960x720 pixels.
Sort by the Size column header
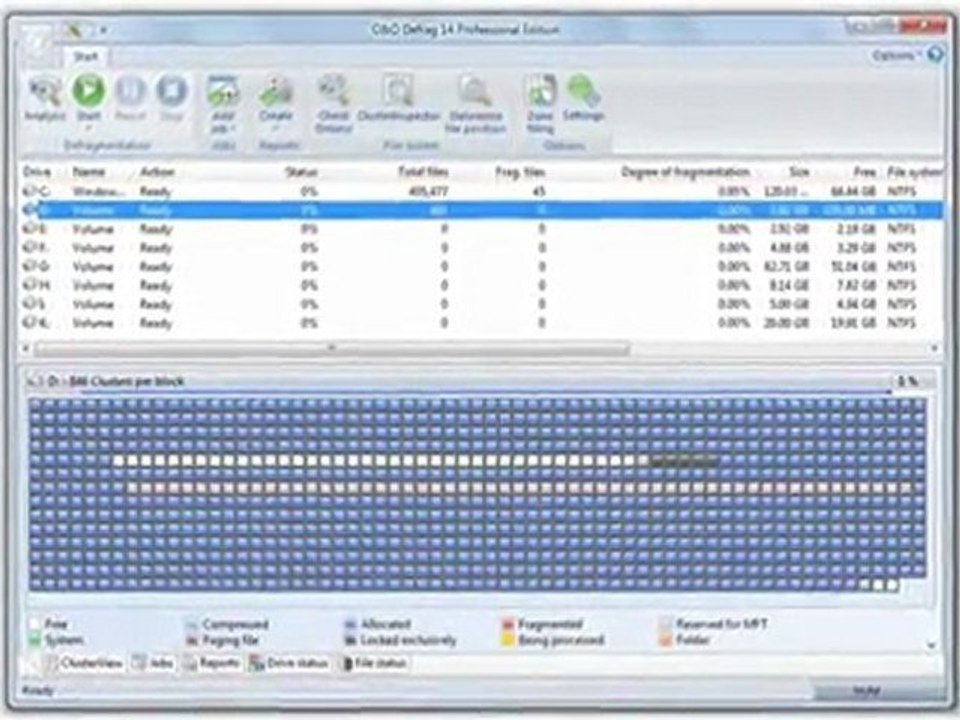799,172
